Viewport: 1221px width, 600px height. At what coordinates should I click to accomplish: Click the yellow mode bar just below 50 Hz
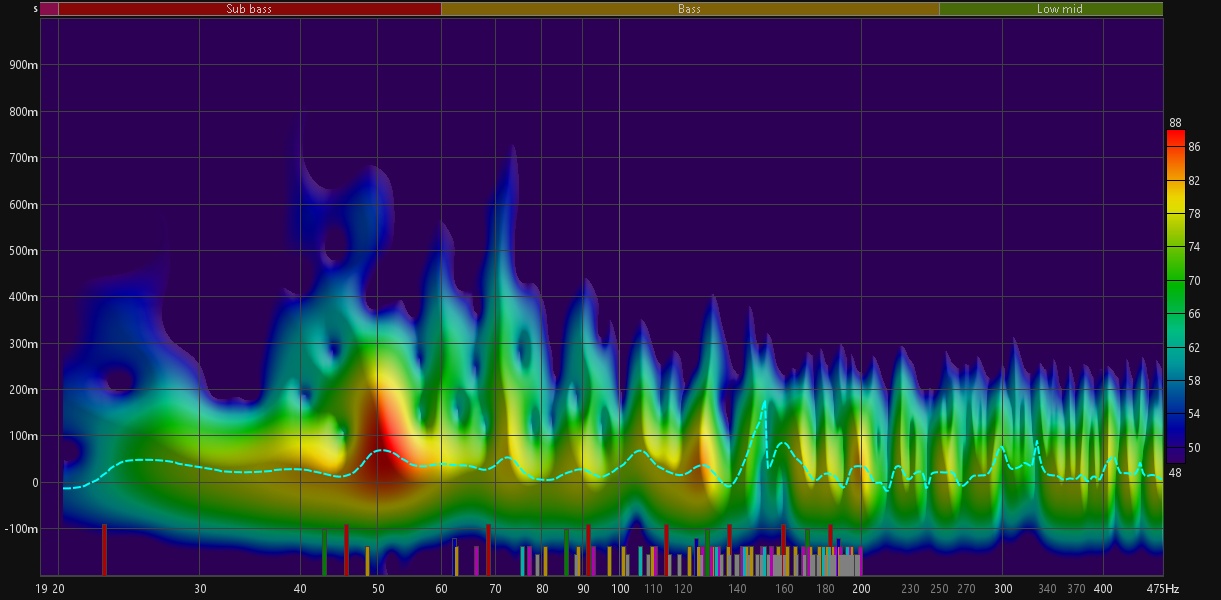[x=367, y=560]
